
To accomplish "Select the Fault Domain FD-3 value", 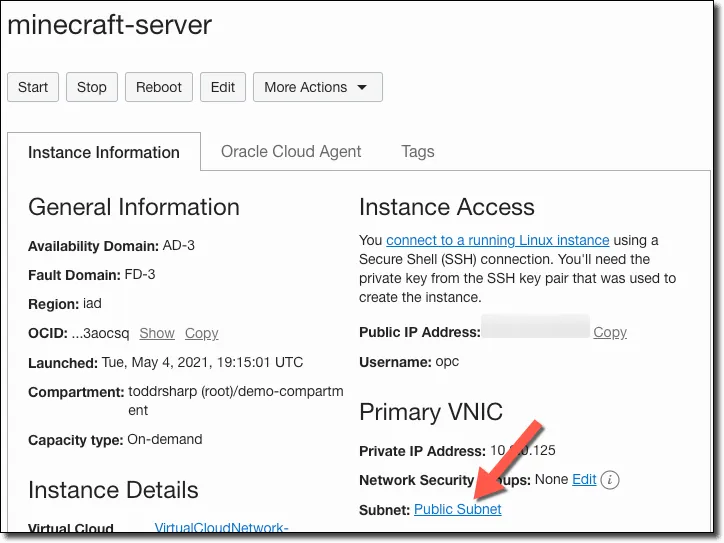I will pyautogui.click(x=140, y=274).
